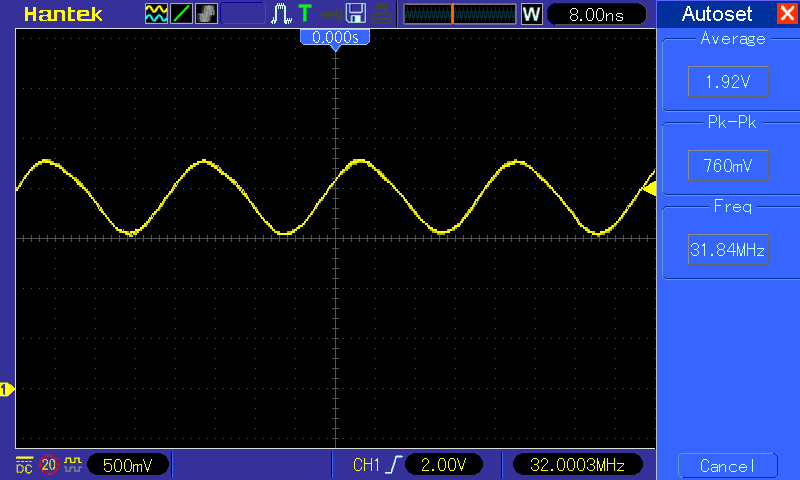The width and height of the screenshot is (800, 480).
Task: Click the green diagonal line math icon
Action: (x=182, y=14)
